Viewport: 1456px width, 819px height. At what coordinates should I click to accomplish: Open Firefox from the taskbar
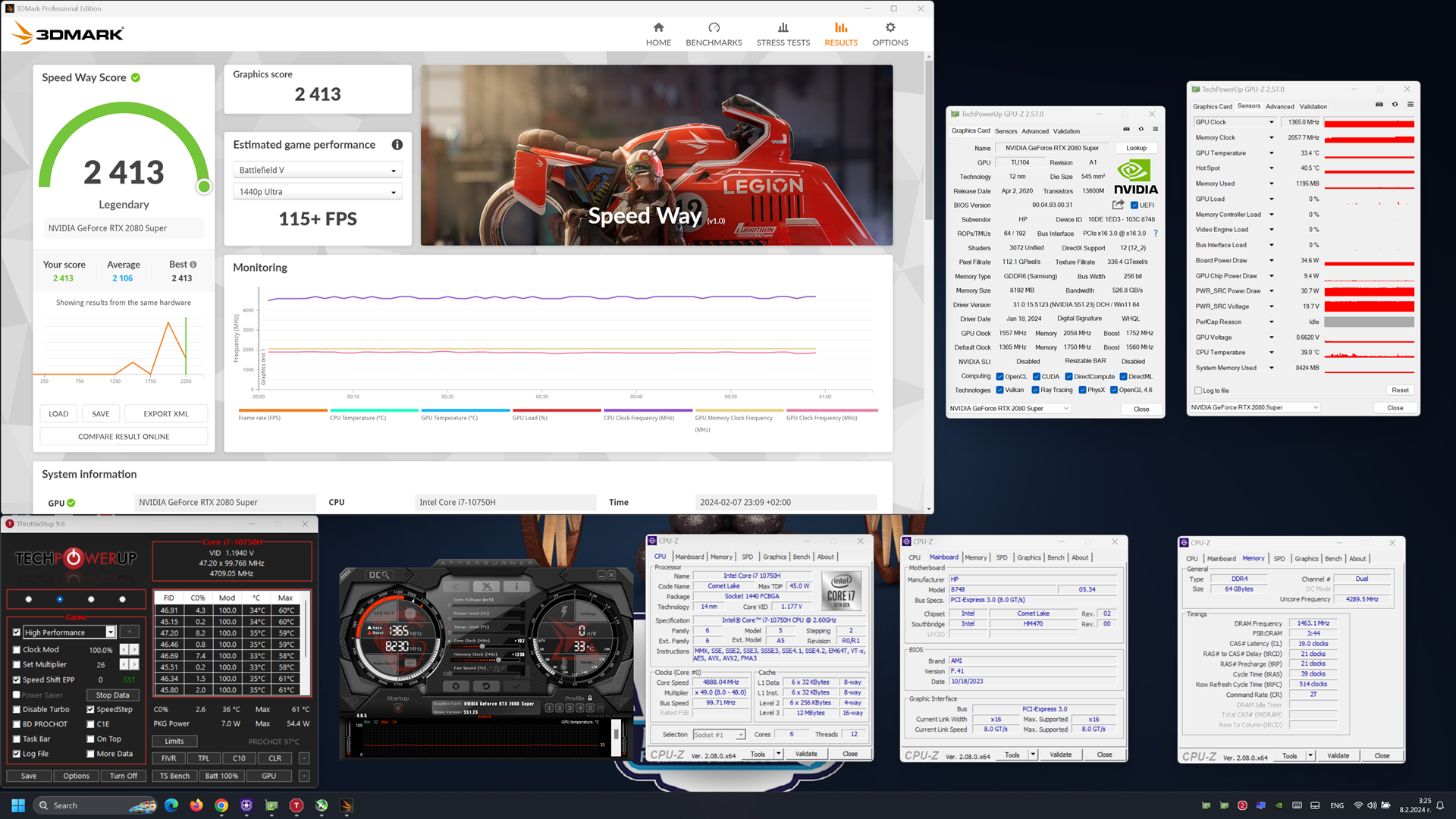196,805
